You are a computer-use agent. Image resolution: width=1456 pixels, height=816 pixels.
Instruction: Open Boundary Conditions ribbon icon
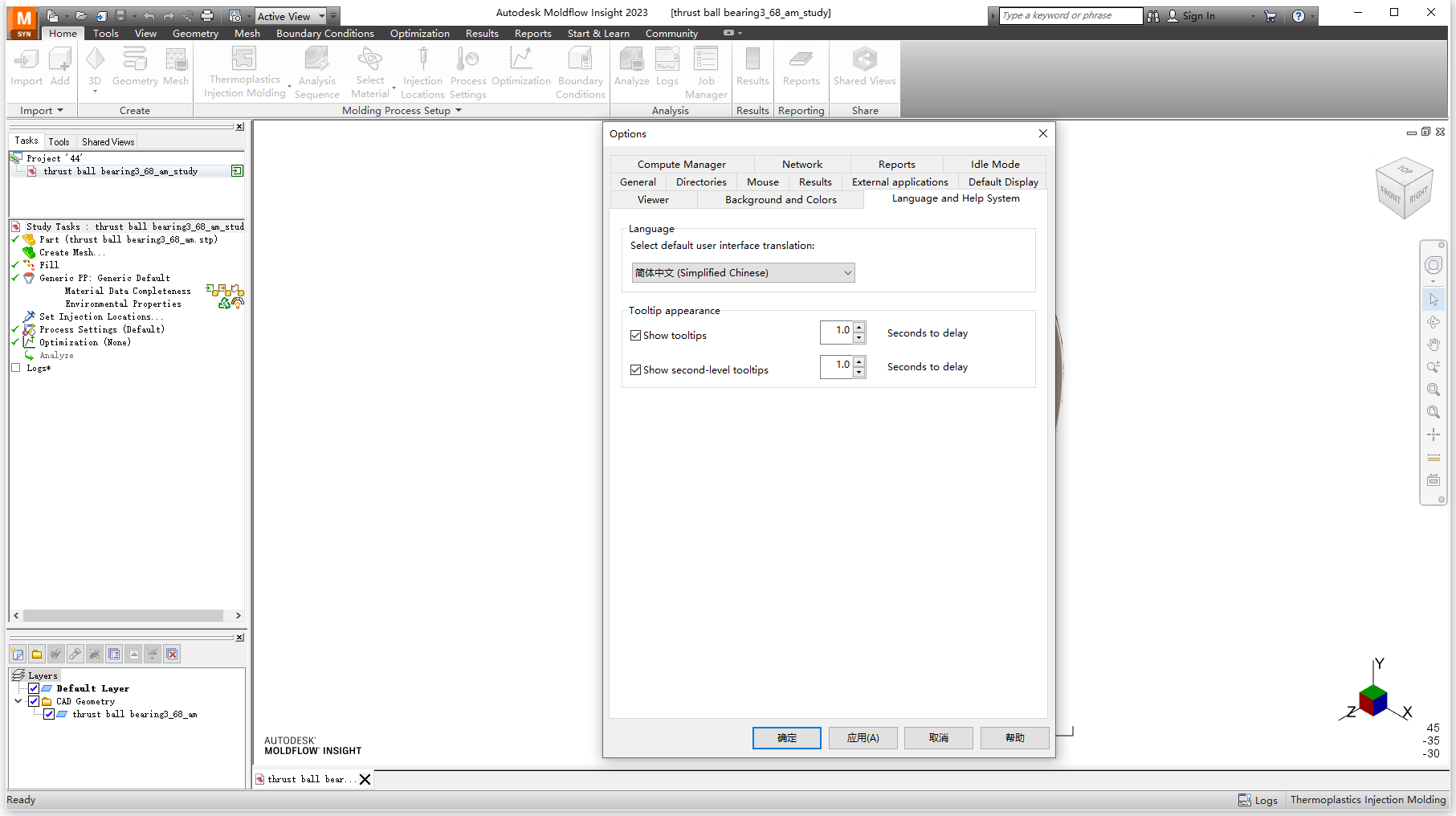[581, 72]
